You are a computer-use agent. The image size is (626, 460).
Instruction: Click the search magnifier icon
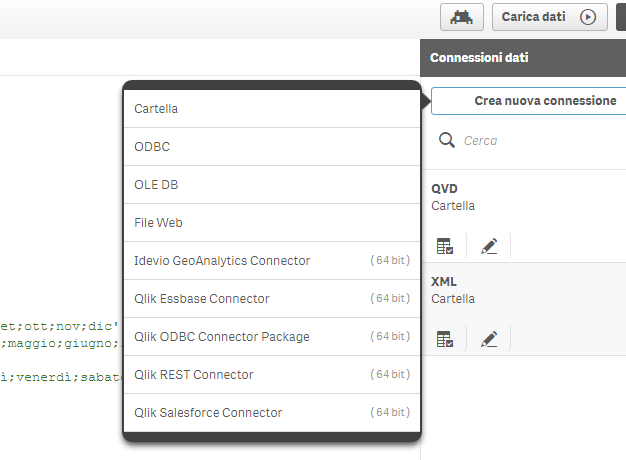447,140
